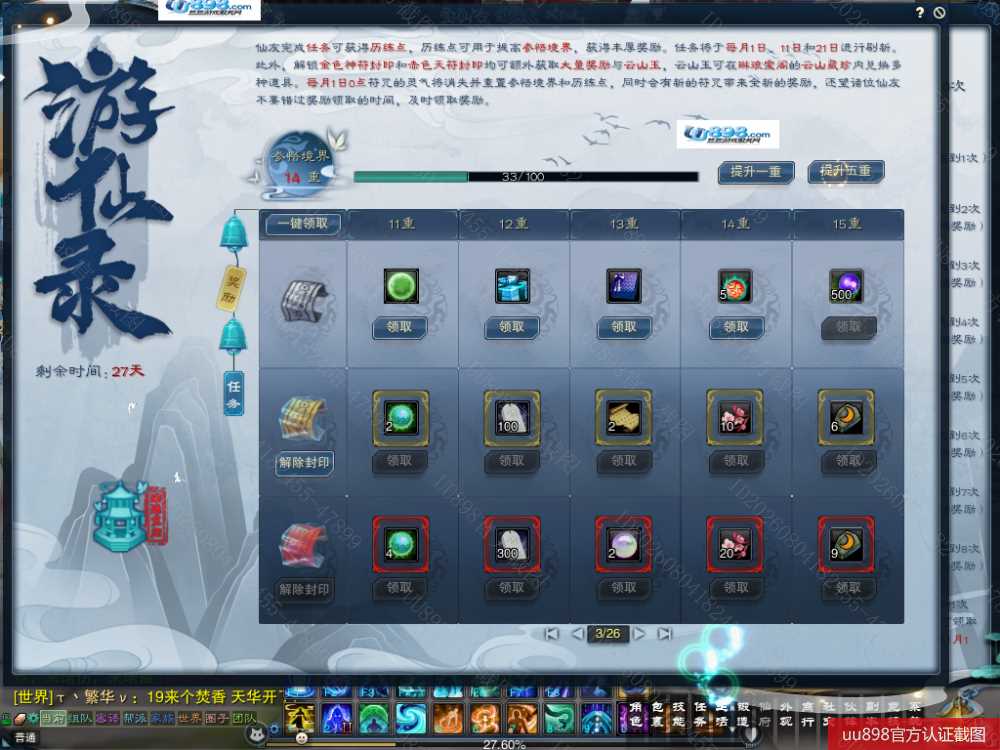
Task: Select gold-framed flower item labeled 10
Action: pos(735,418)
